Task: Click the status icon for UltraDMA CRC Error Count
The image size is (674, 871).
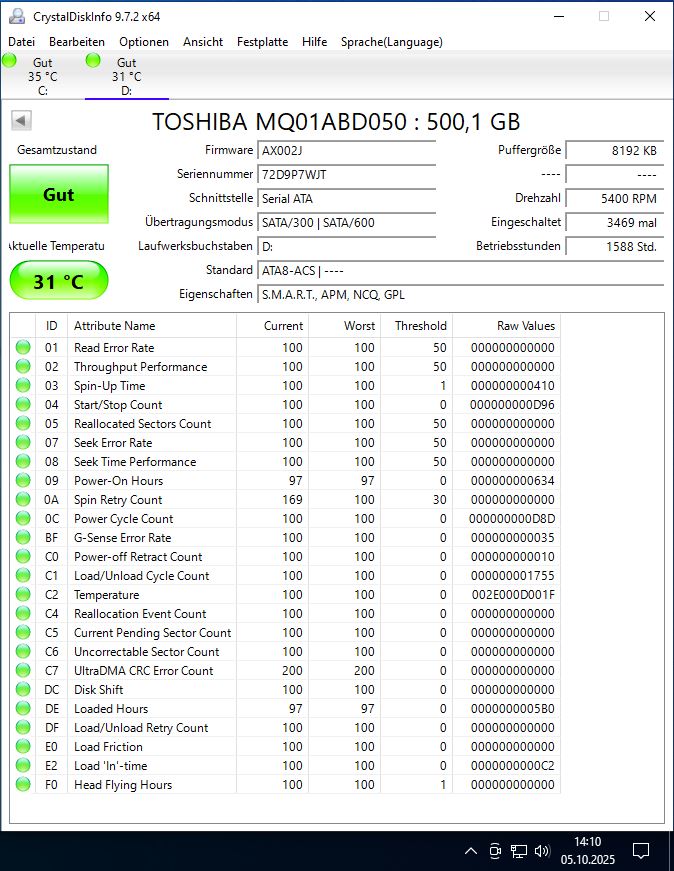Action: (23, 670)
